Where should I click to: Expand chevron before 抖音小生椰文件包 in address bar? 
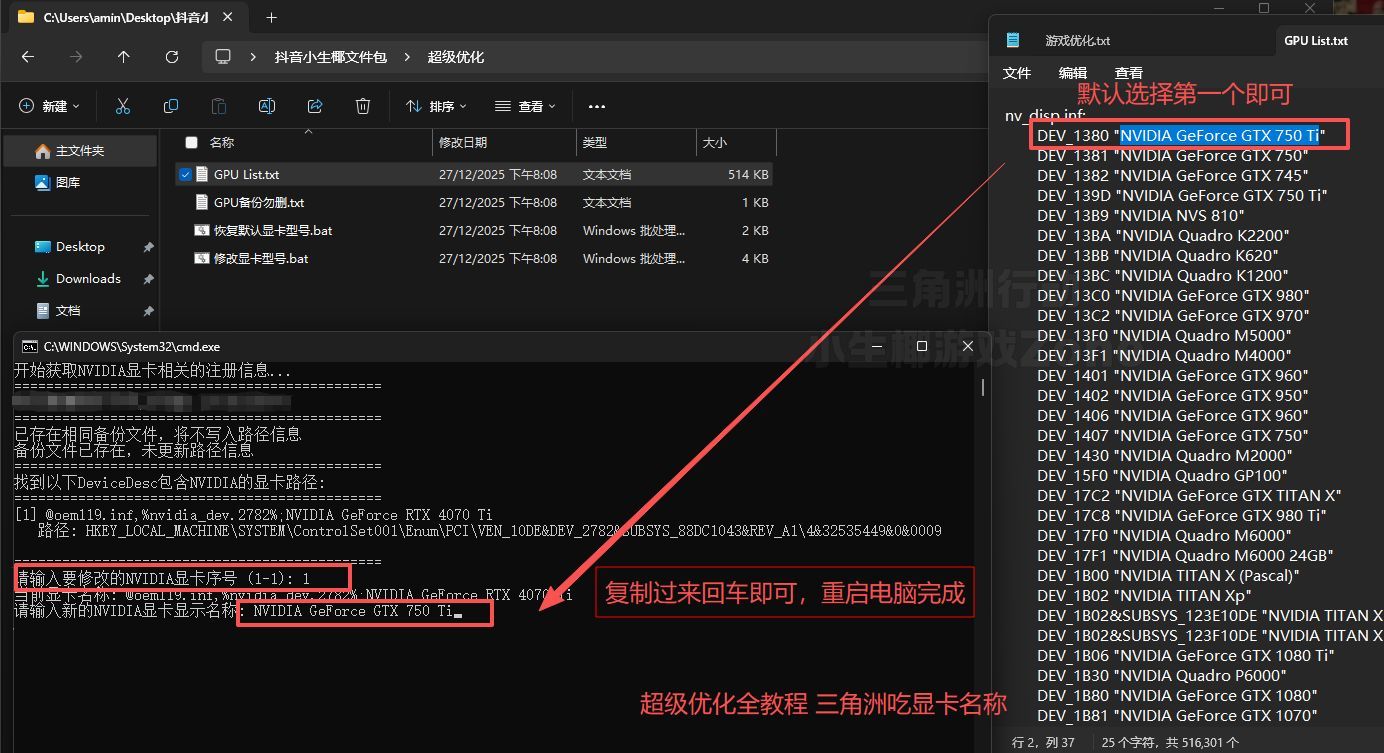tap(254, 57)
